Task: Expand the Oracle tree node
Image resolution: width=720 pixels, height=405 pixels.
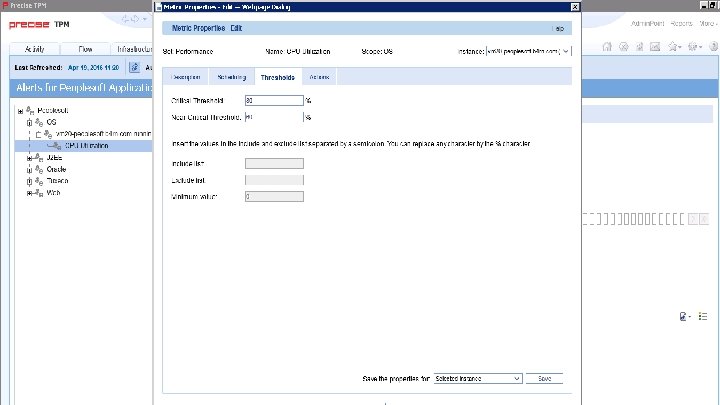Action: (29, 169)
